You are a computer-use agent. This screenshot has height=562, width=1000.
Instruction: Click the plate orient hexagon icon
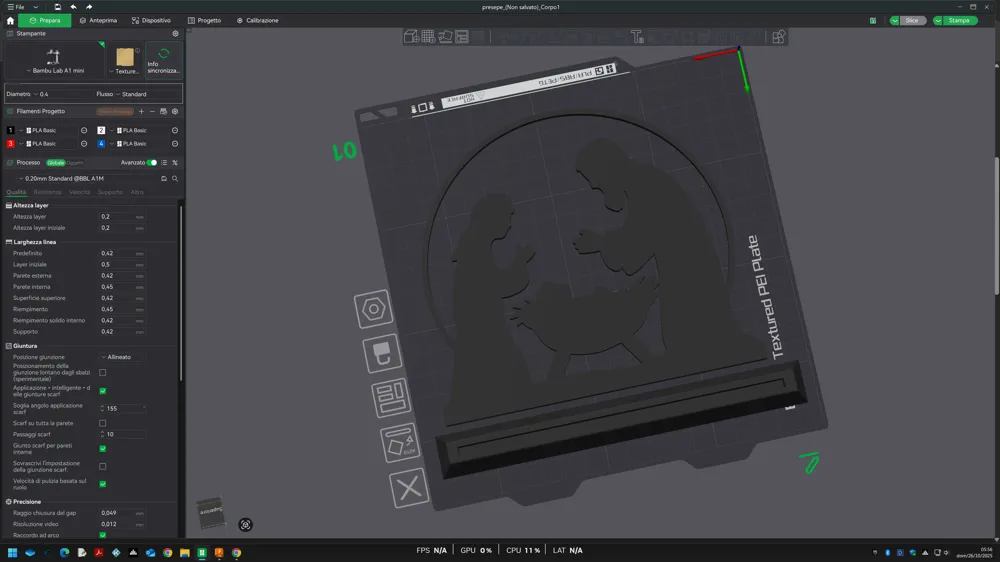pyautogui.click(x=374, y=309)
